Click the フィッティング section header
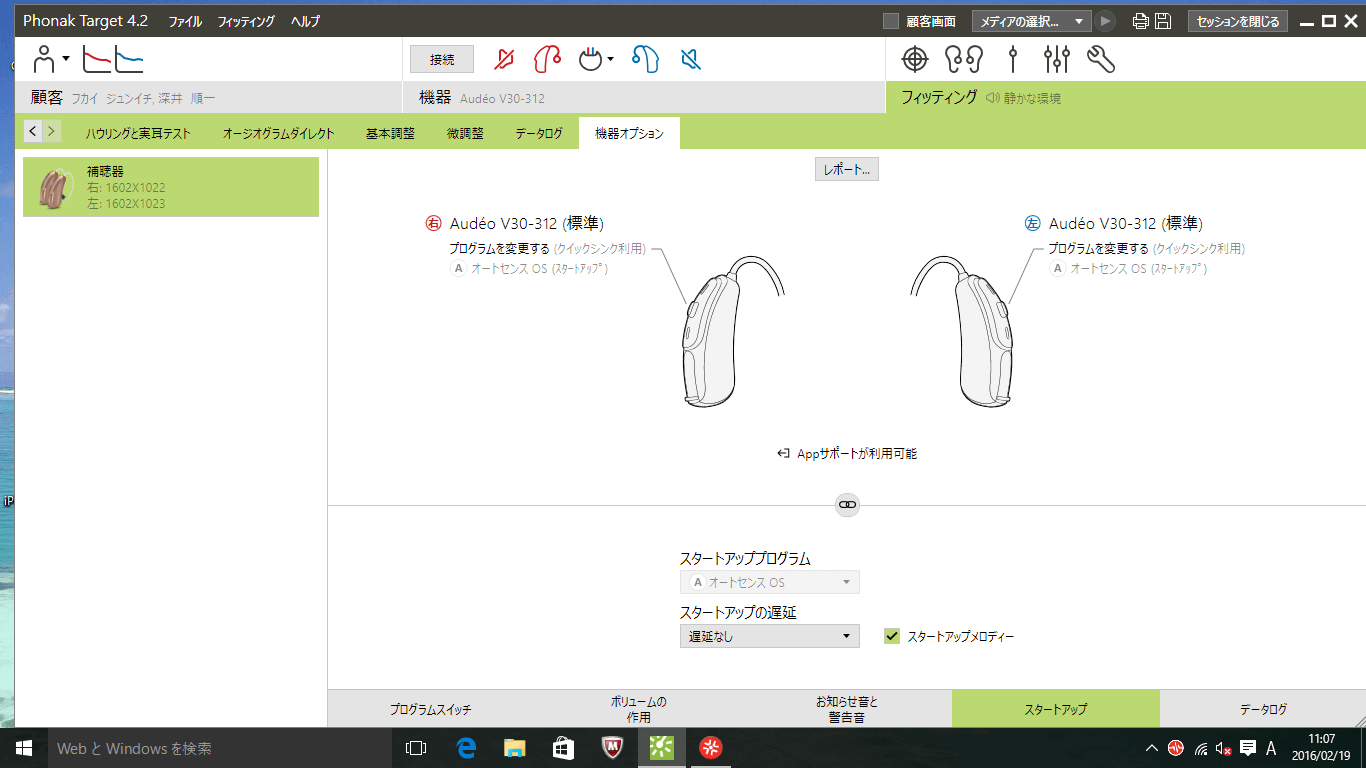The width and height of the screenshot is (1366, 768). 1126,97
